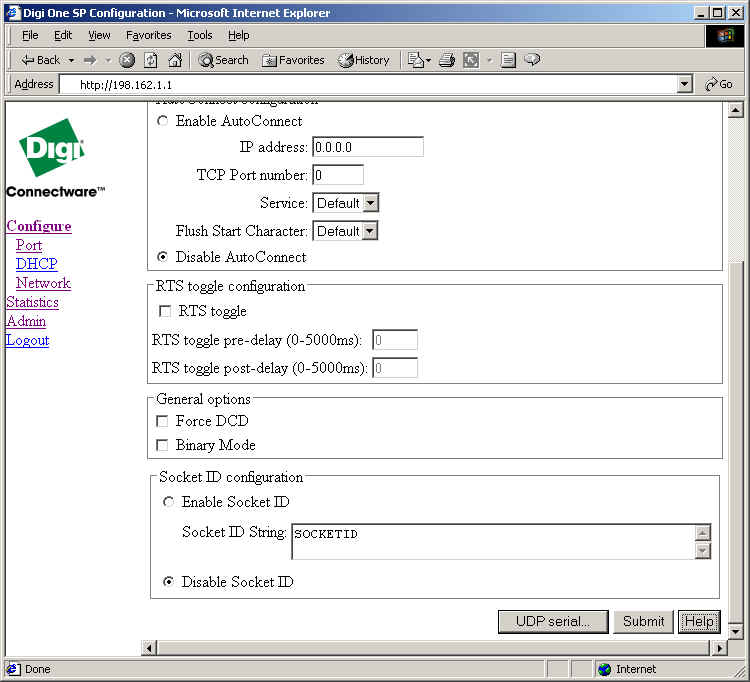Tick the Binary Mode checkbox

coord(163,446)
